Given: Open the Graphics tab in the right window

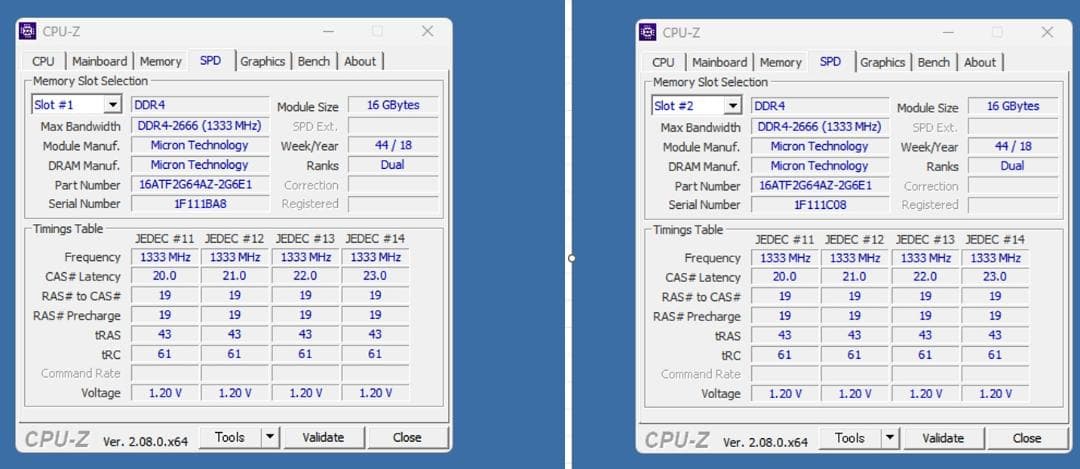Looking at the screenshot, I should (x=882, y=62).
